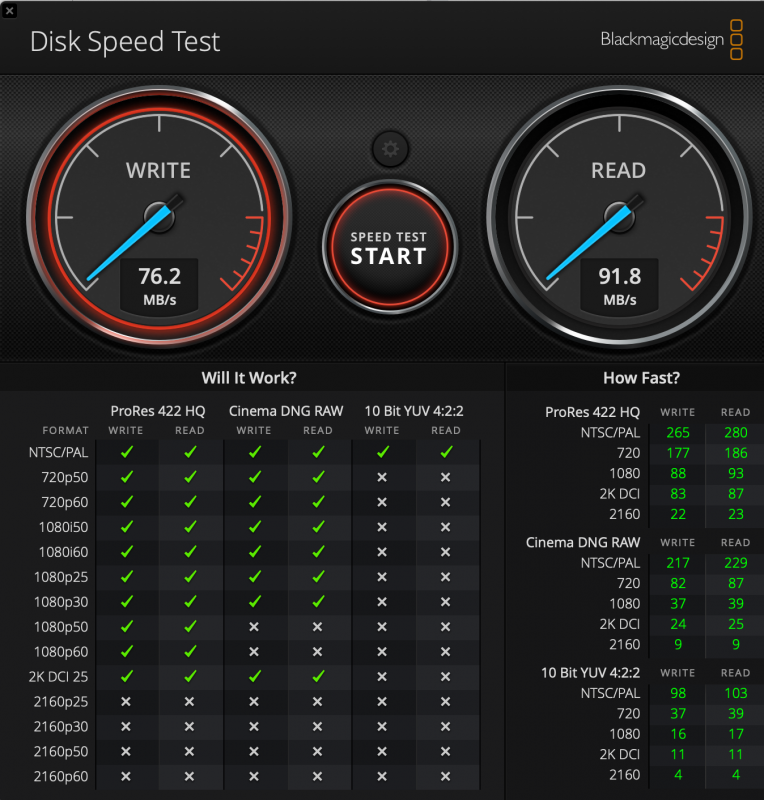
Task: Click the 2K DCI 25 format row label
Action: click(x=58, y=677)
